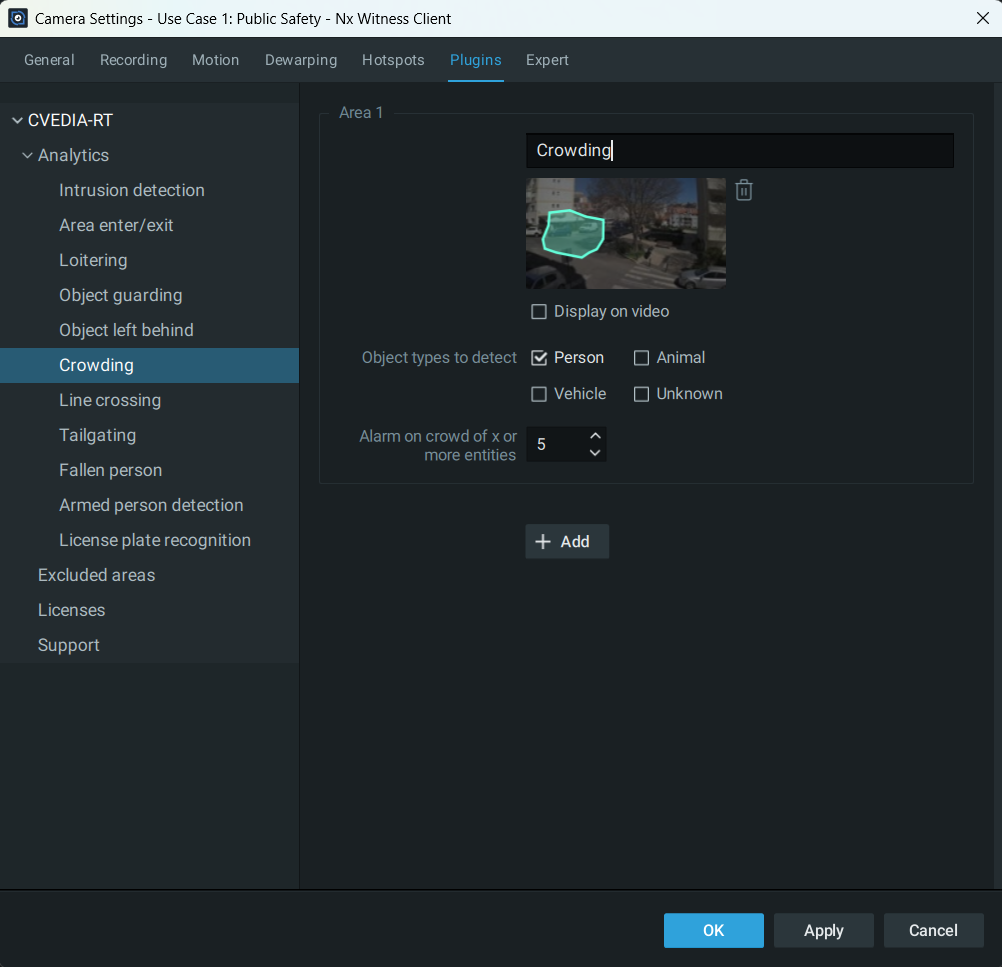Click the Crowding area name field
This screenshot has height=967, width=1002.
739,150
